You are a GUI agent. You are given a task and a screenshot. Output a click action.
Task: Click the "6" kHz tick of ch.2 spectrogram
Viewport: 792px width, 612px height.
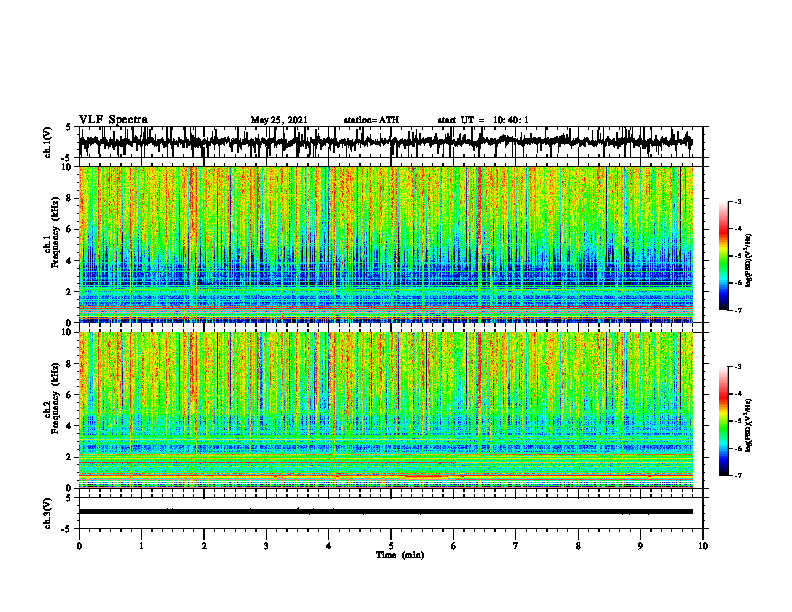pos(70,395)
